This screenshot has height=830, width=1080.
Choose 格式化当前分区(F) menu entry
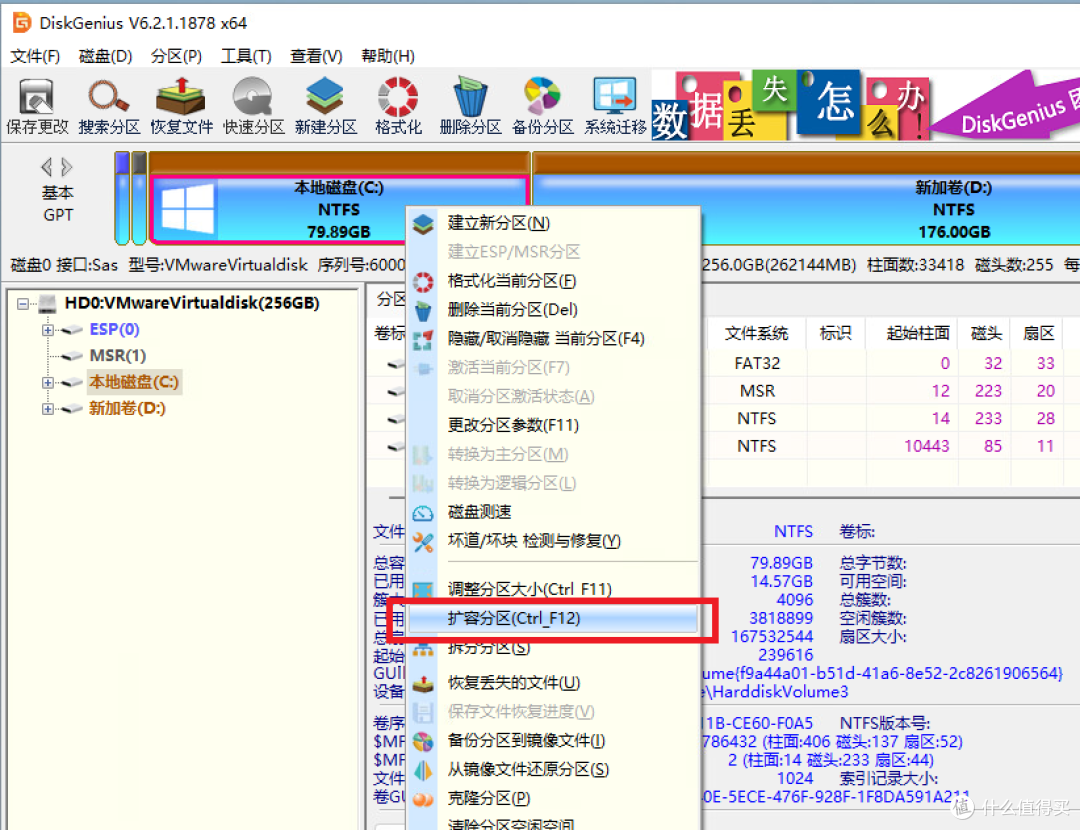tap(553, 281)
